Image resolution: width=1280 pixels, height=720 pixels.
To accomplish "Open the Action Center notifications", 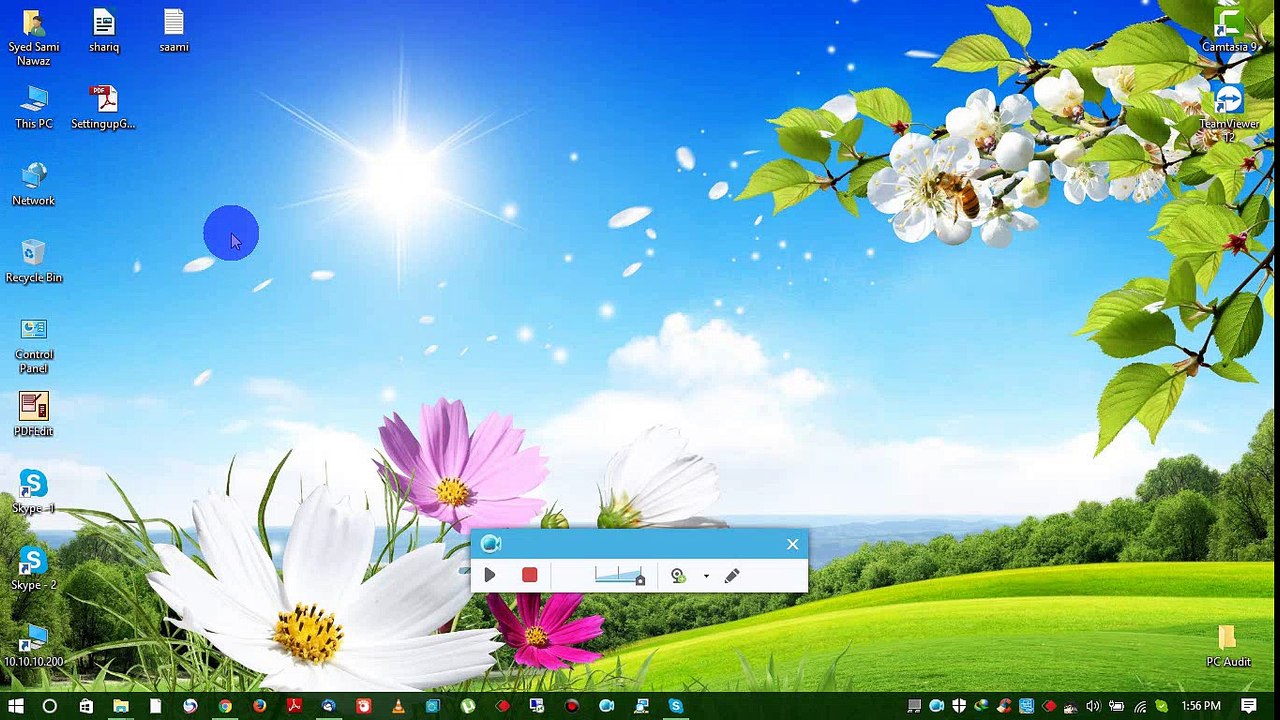I will pyautogui.click(x=1249, y=706).
